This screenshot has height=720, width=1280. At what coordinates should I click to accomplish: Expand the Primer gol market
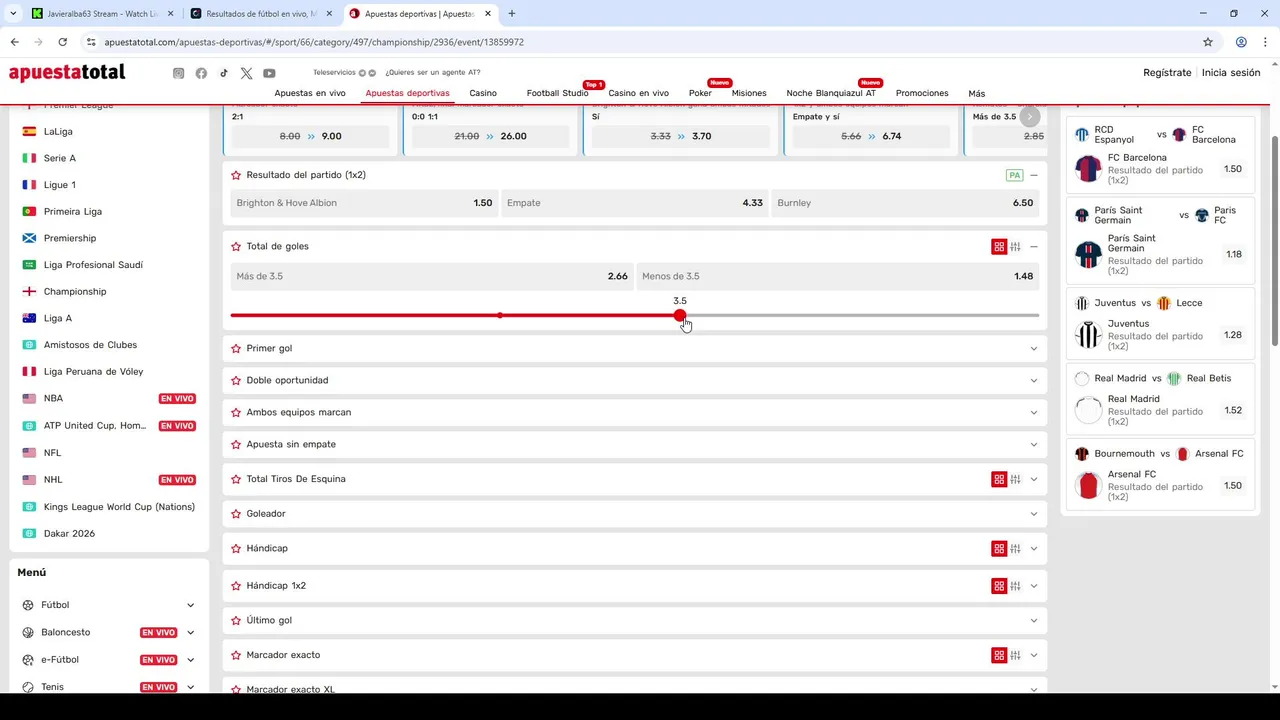click(1034, 348)
